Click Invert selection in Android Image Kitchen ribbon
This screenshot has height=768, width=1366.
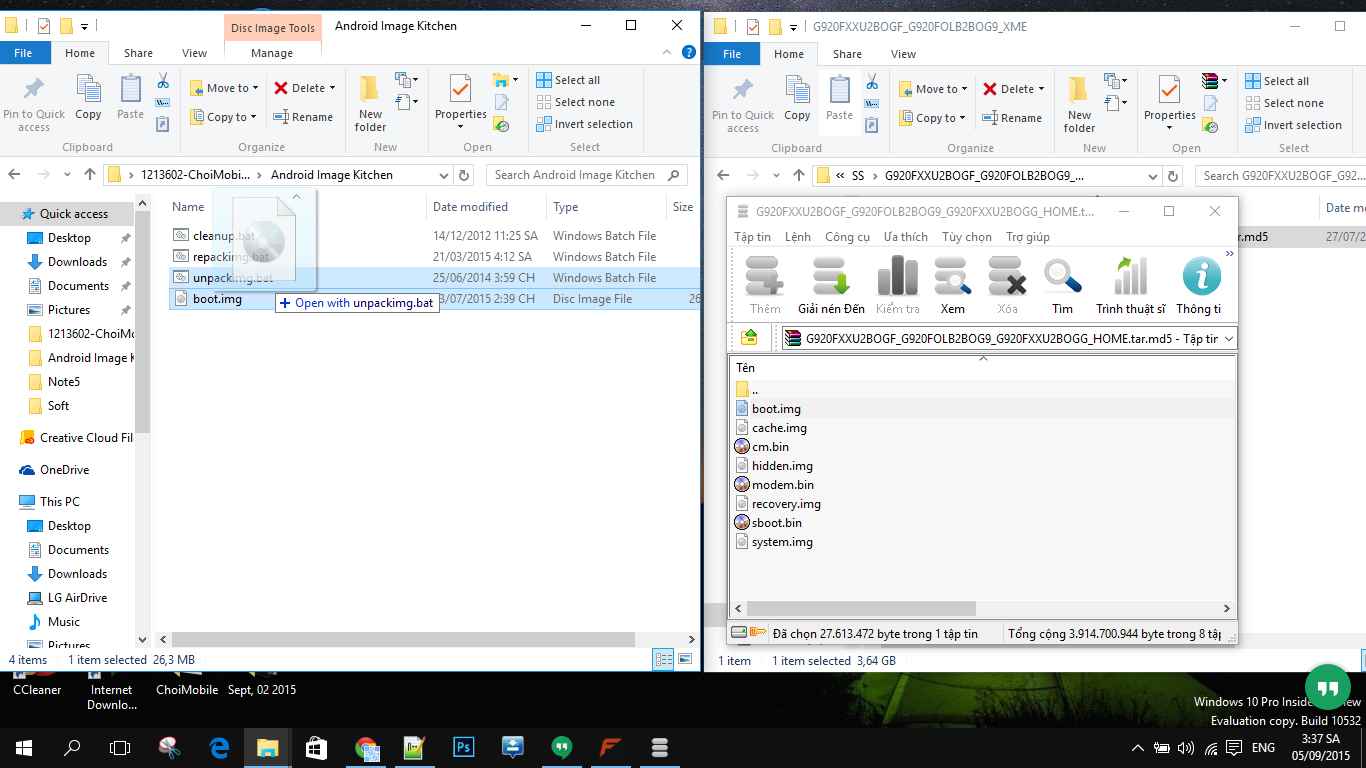[584, 124]
